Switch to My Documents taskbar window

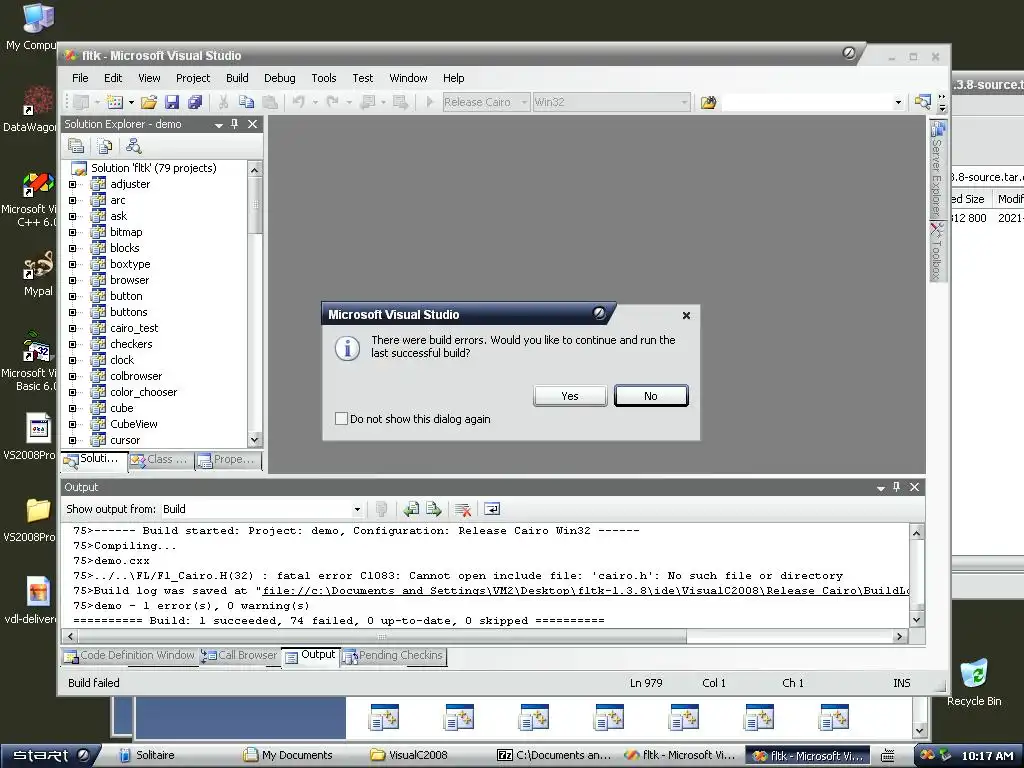pyautogui.click(x=289, y=755)
